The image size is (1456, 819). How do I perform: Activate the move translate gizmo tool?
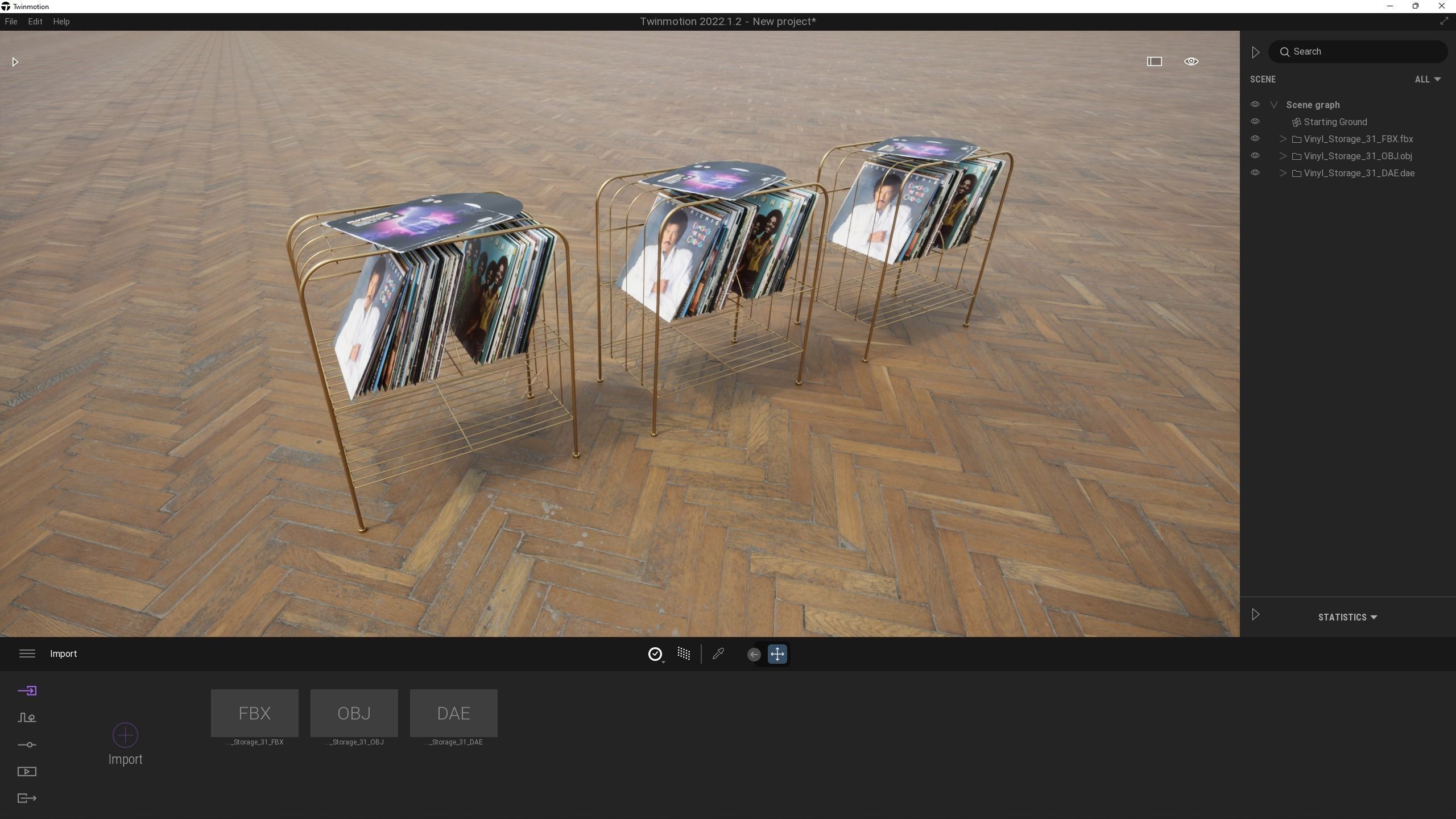(777, 654)
